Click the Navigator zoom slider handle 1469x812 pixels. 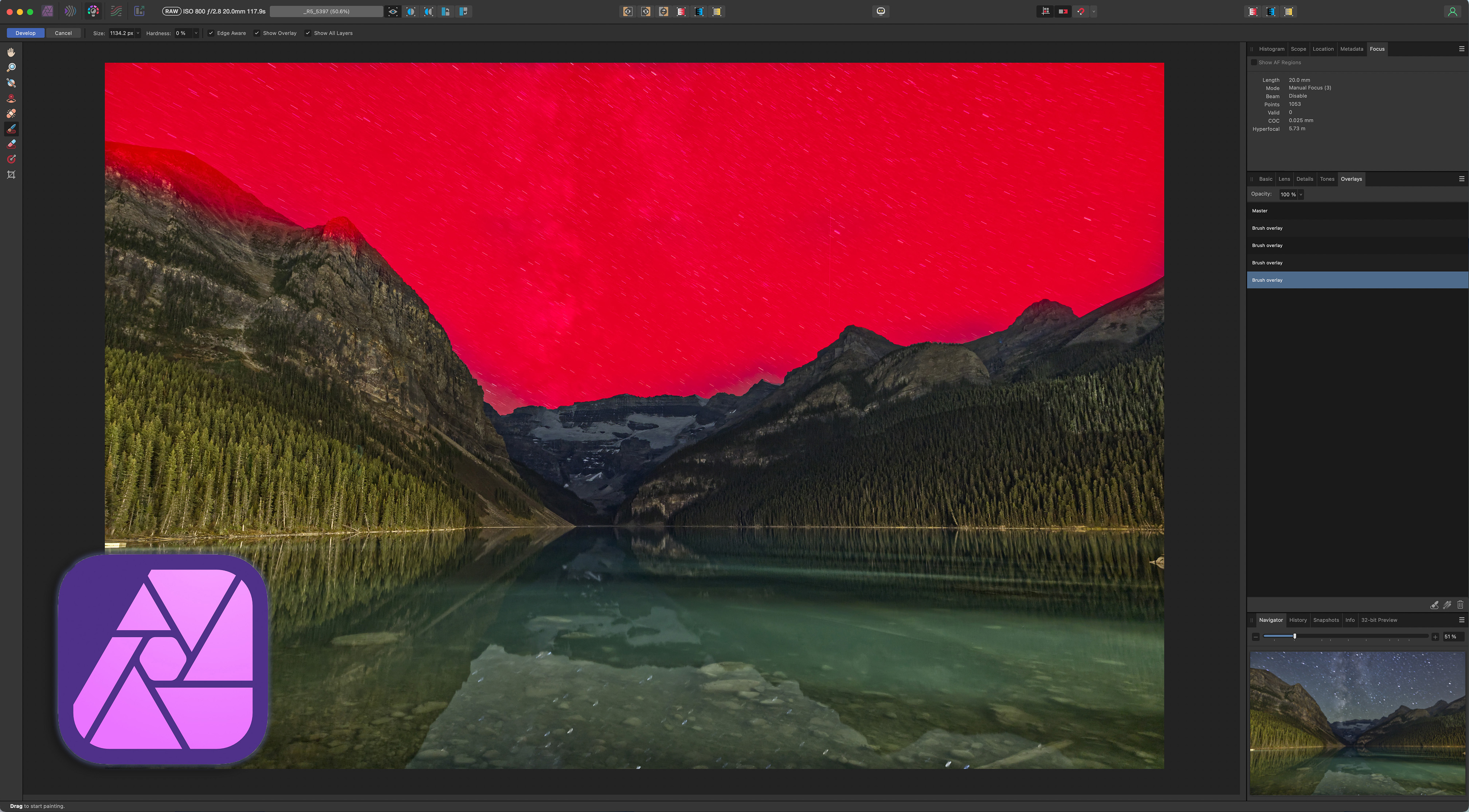click(x=1294, y=636)
